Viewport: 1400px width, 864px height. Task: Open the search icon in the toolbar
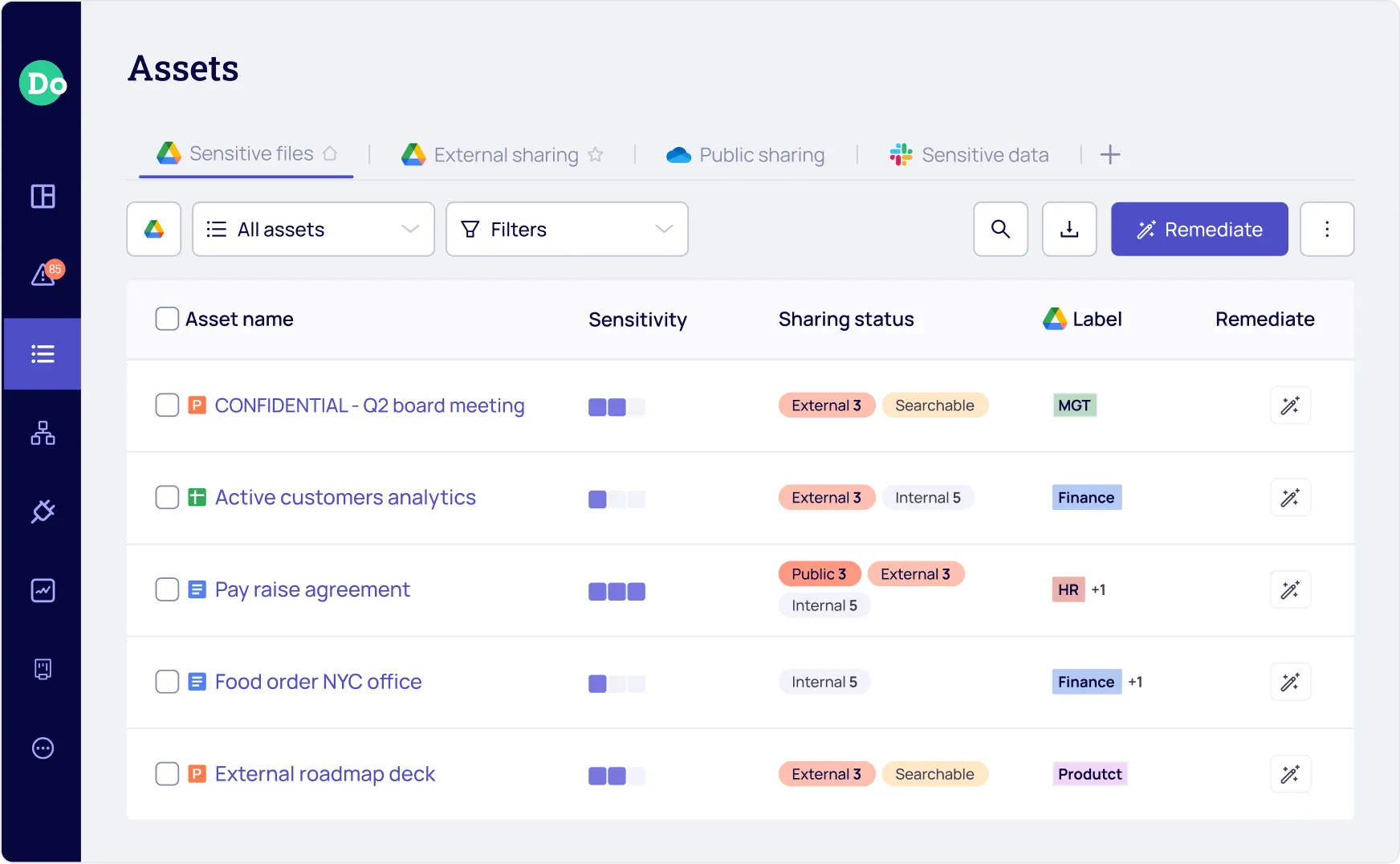(1000, 229)
